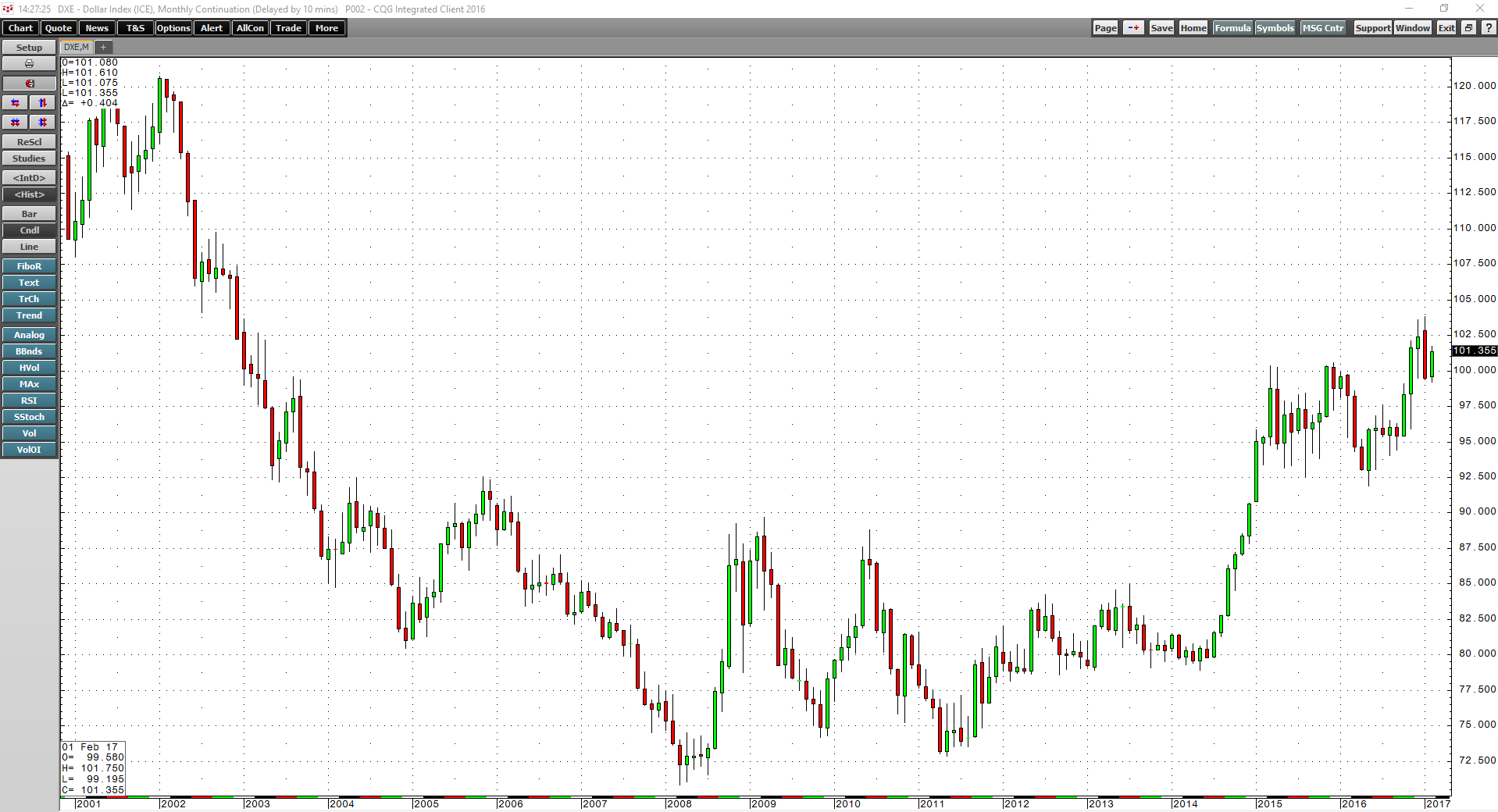Screen dimensions: 1498x812
Task: Open the Options menu
Action: [x=173, y=28]
